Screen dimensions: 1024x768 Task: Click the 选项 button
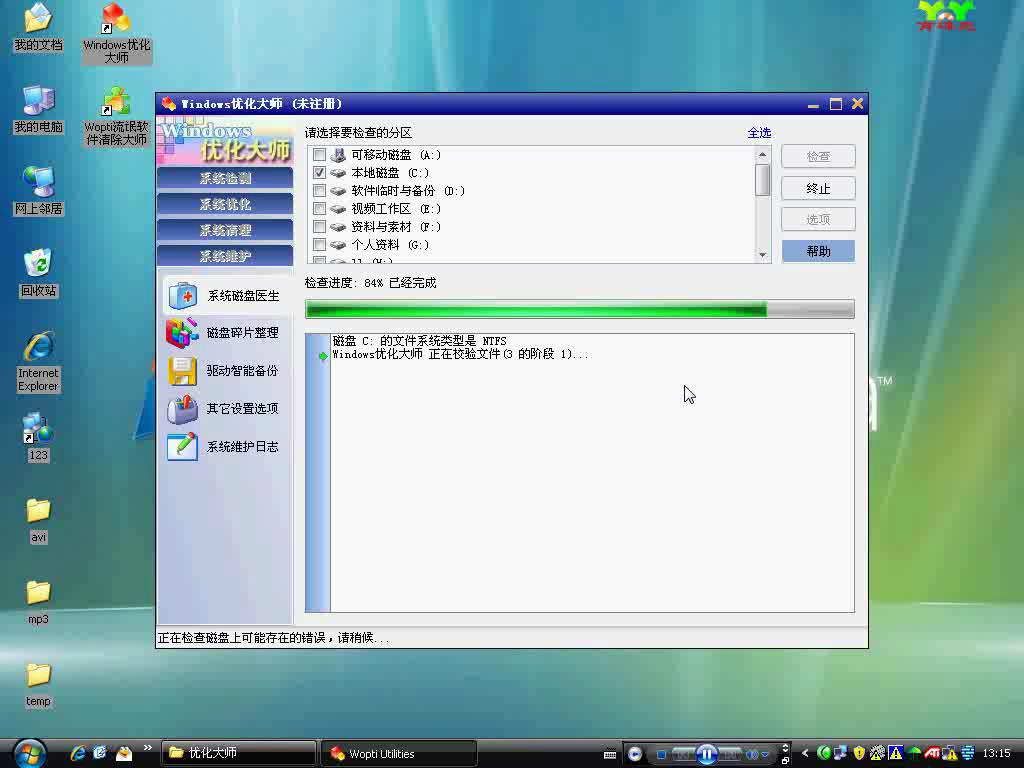[818, 219]
